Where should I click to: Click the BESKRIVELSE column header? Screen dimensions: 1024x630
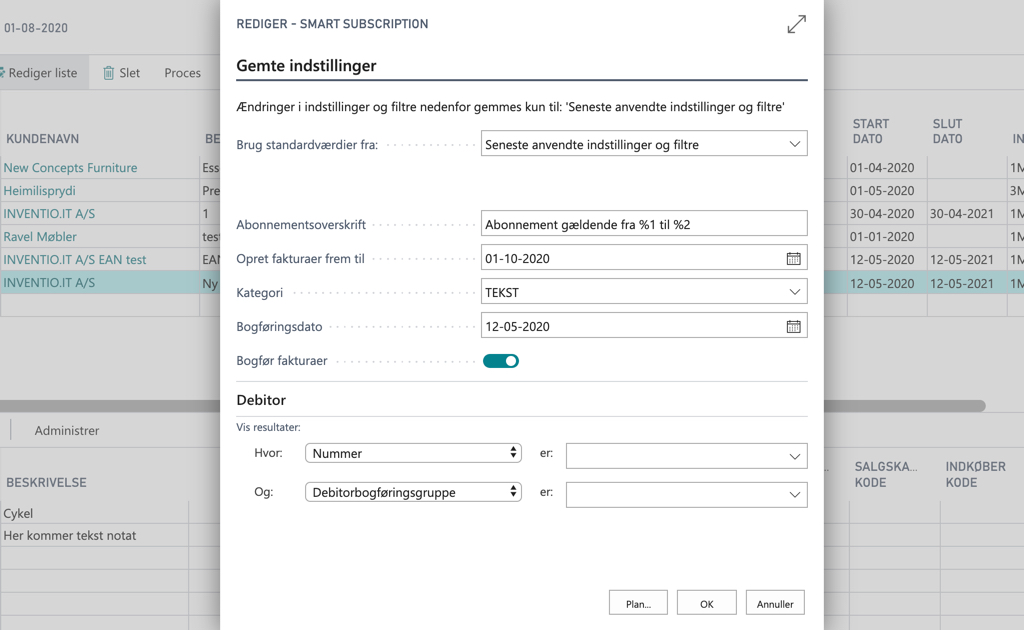[x=46, y=482]
